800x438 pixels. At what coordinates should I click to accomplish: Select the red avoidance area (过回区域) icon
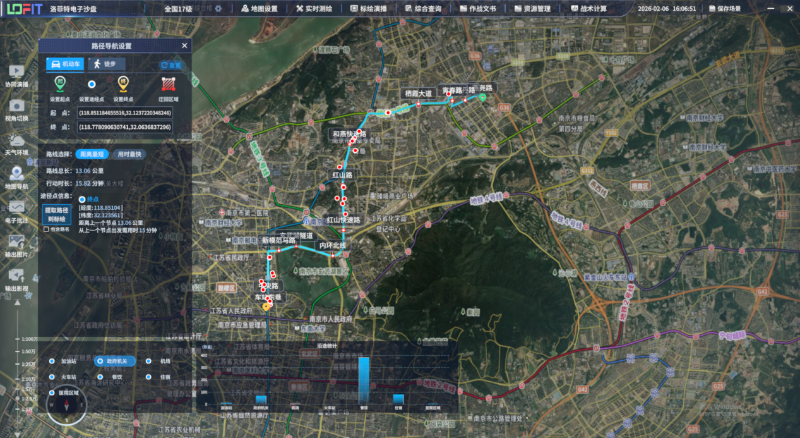pyautogui.click(x=168, y=84)
